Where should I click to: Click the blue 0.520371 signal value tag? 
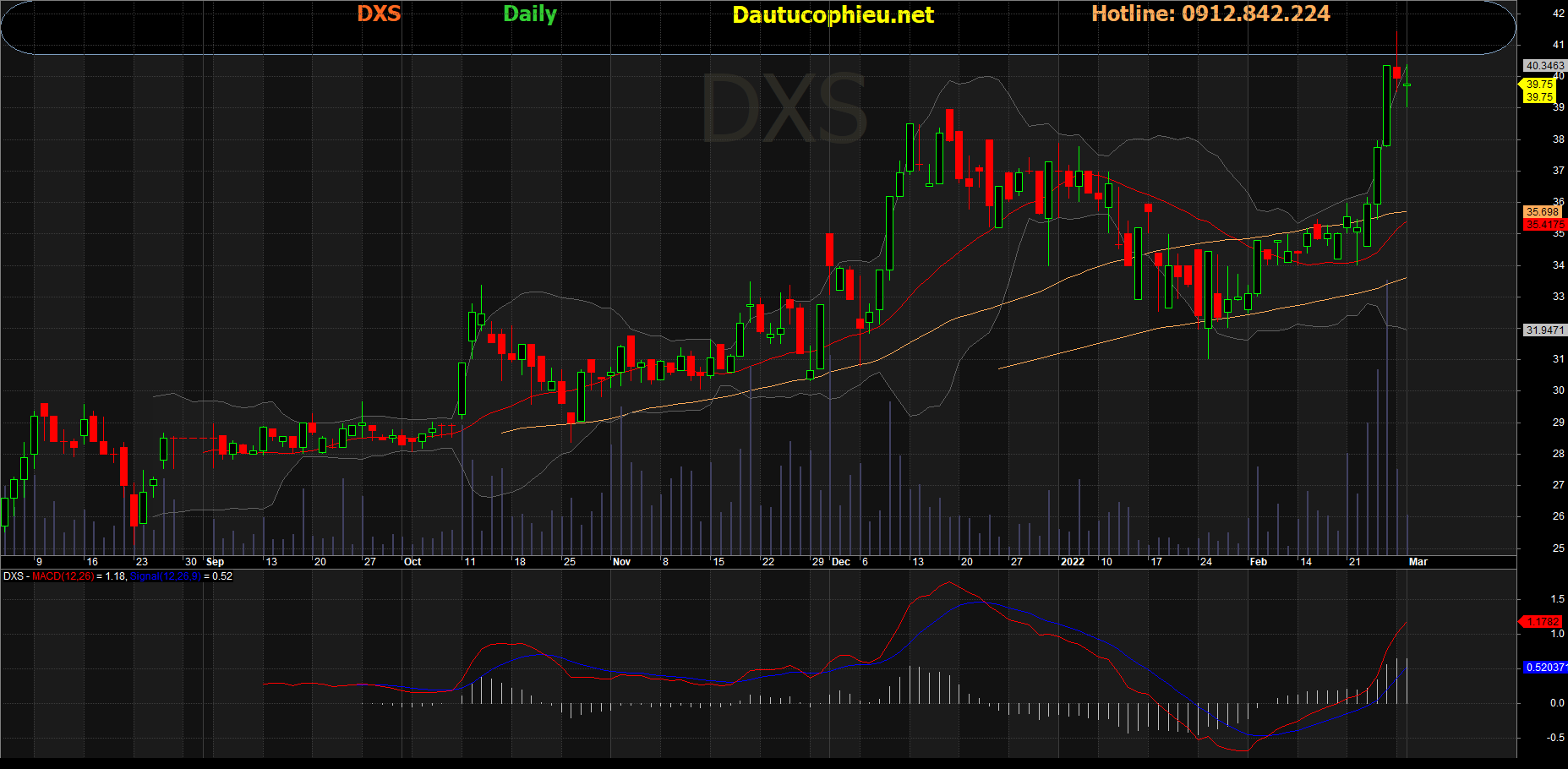(1545, 668)
